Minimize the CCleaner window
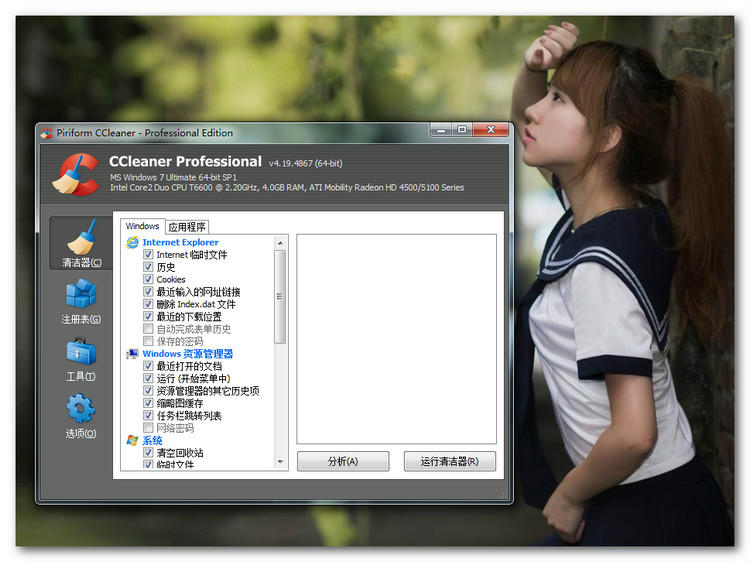The height and width of the screenshot is (562, 750). (x=441, y=130)
